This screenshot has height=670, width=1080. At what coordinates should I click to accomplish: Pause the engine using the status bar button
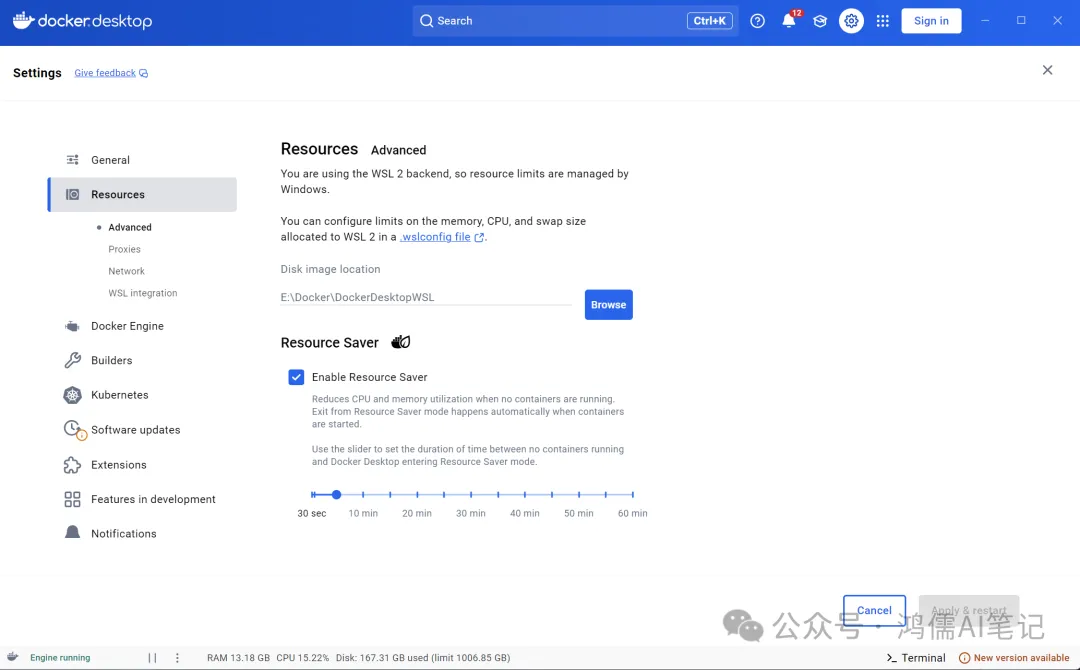152,658
